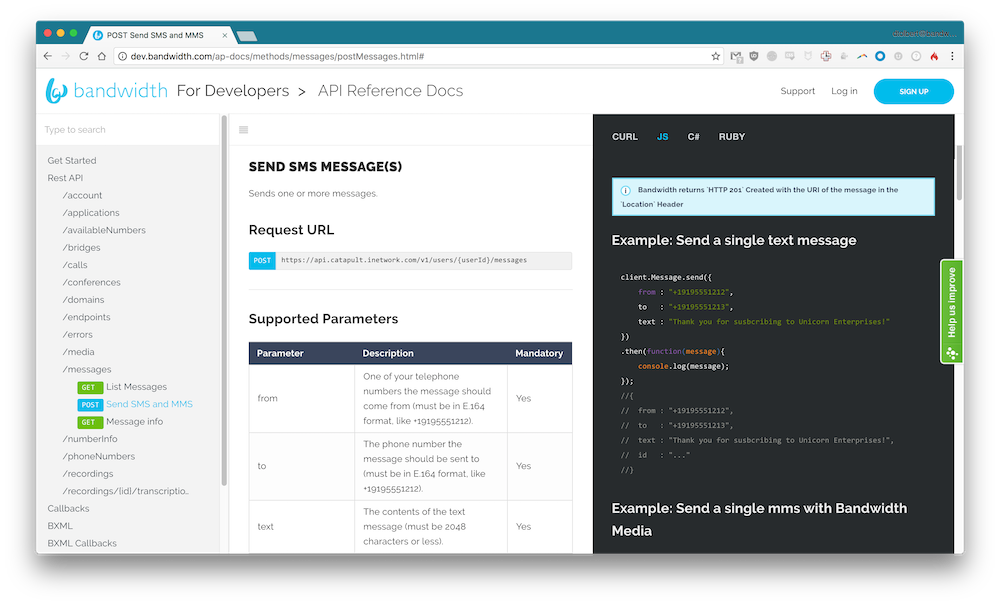Open GET Message info
The image size is (1000, 605).
pyautogui.click(x=120, y=421)
